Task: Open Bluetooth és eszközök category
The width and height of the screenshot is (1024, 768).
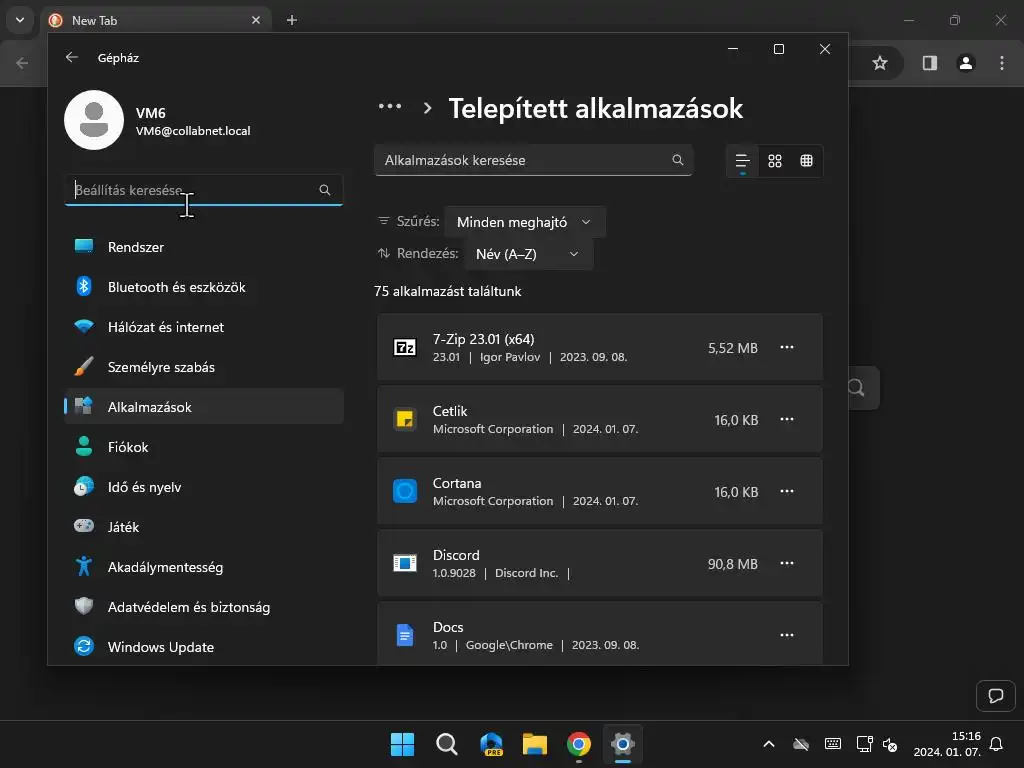Action: 204,287
